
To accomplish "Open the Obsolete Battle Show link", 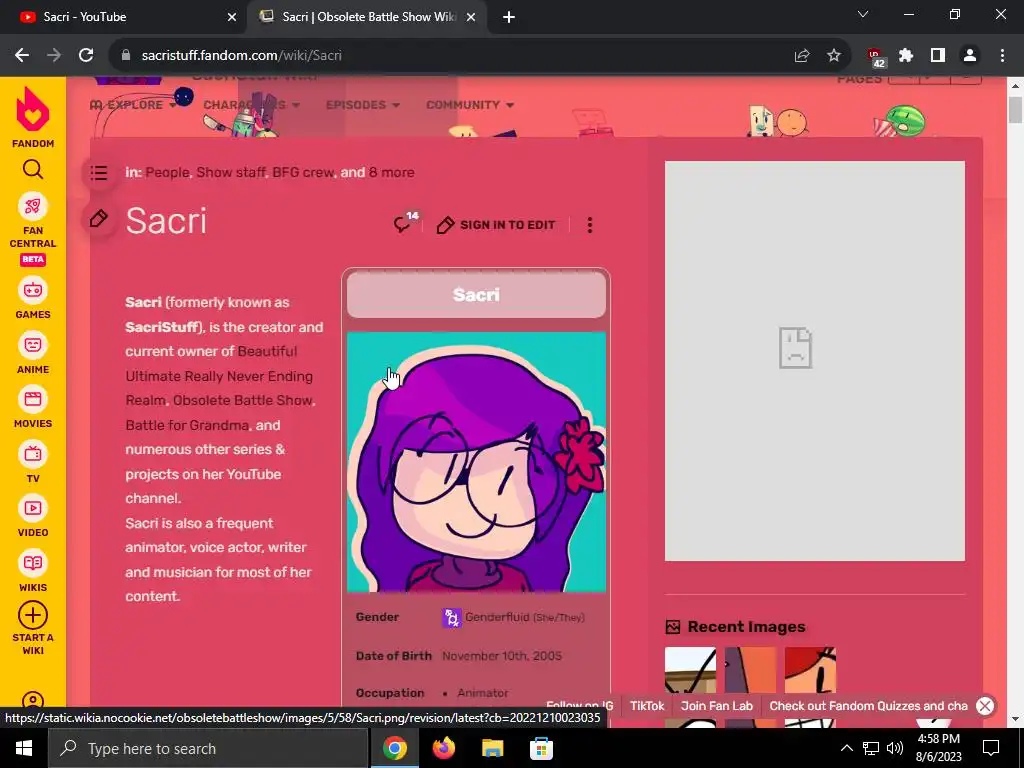I will pos(243,400).
